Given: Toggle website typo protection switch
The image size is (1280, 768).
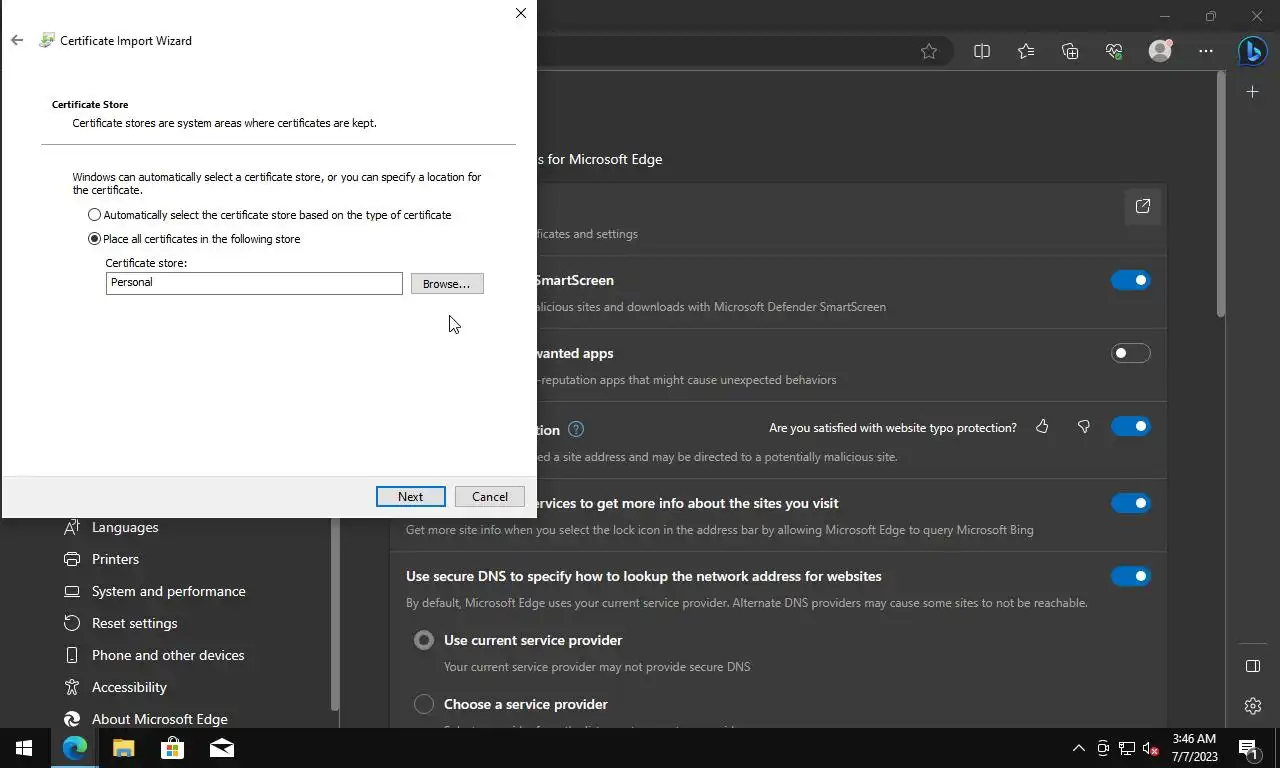Looking at the screenshot, I should [x=1131, y=427].
